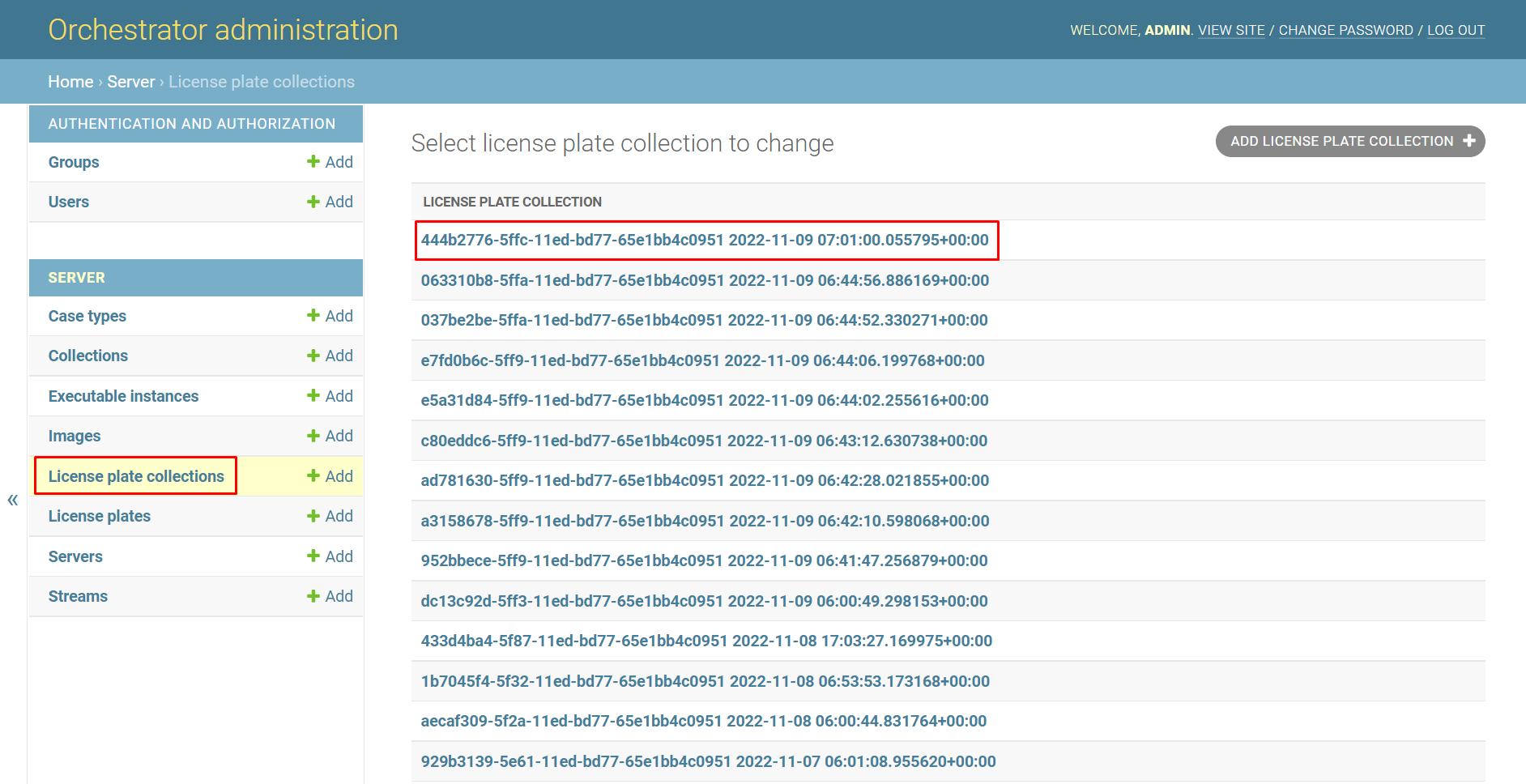
Task: Click the License Plate Collection column header
Action: [x=512, y=202]
